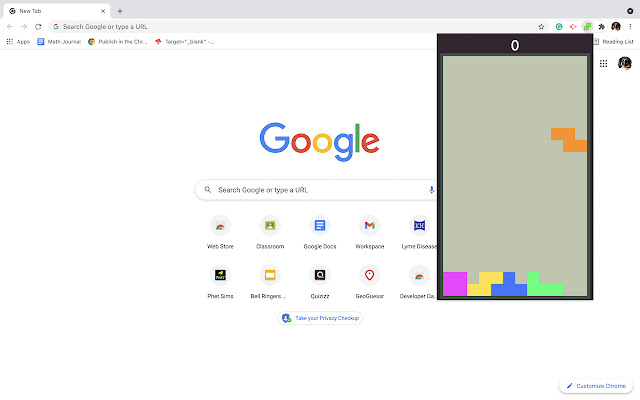Open the Google account avatar on page
The image size is (640, 400).
[624, 63]
